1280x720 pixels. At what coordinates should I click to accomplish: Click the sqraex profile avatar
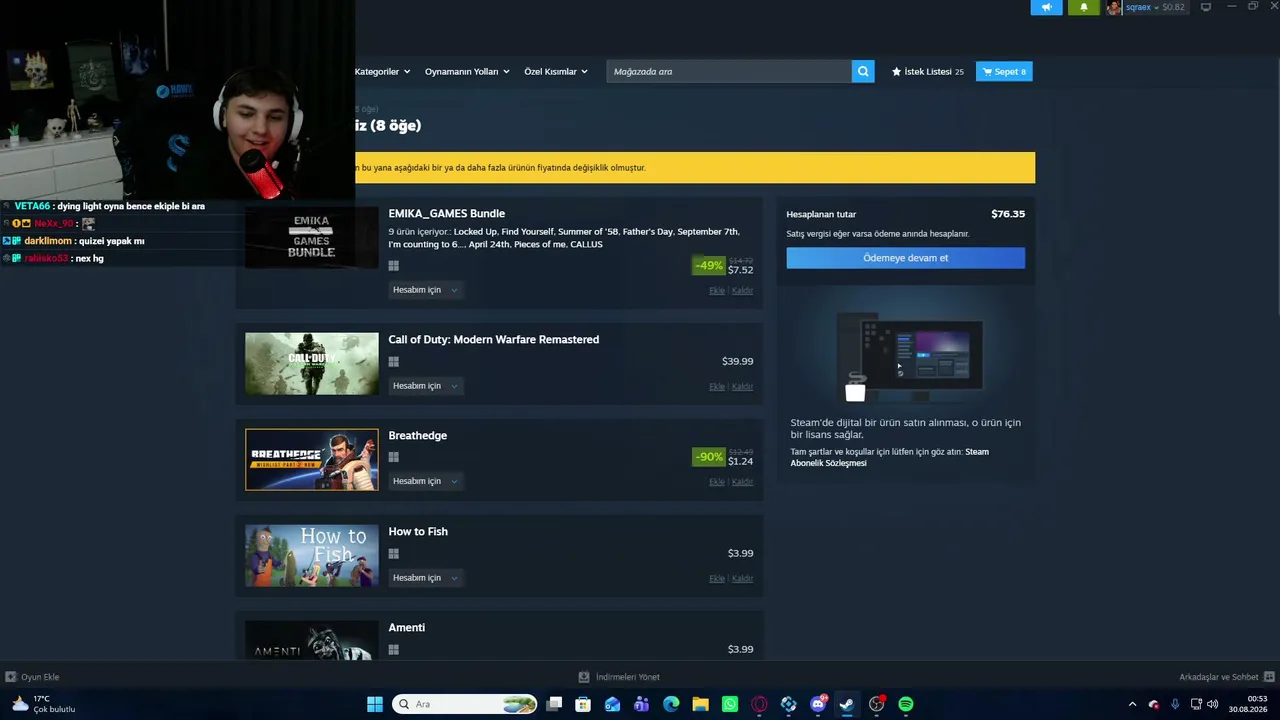click(x=1114, y=7)
